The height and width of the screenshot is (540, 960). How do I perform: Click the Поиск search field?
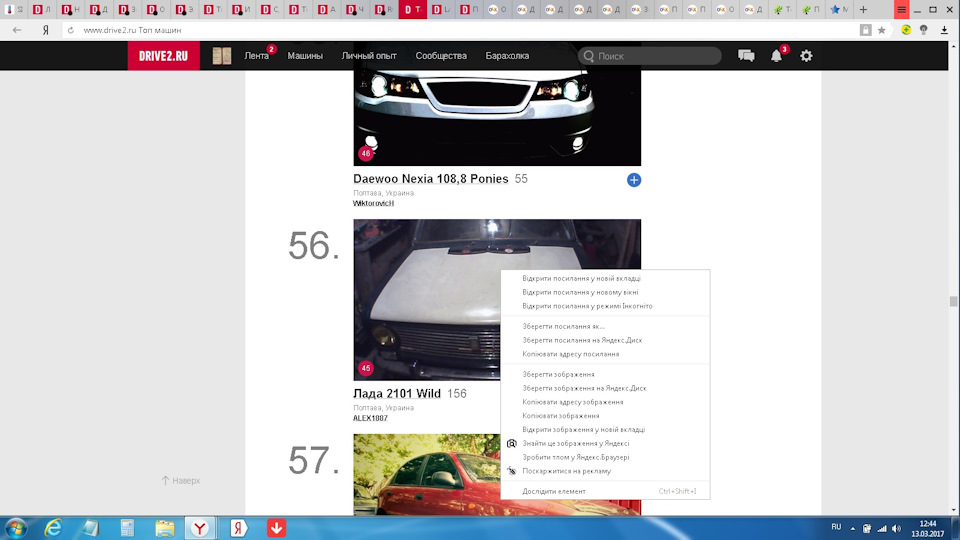tap(650, 56)
